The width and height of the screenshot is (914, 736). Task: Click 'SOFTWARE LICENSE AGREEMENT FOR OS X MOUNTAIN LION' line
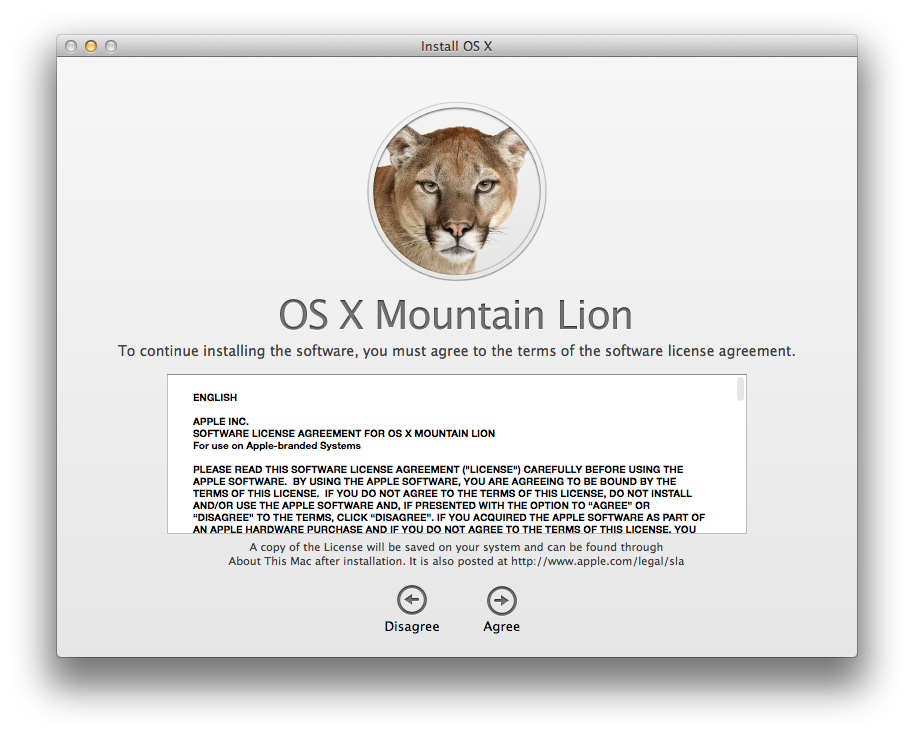(344, 434)
